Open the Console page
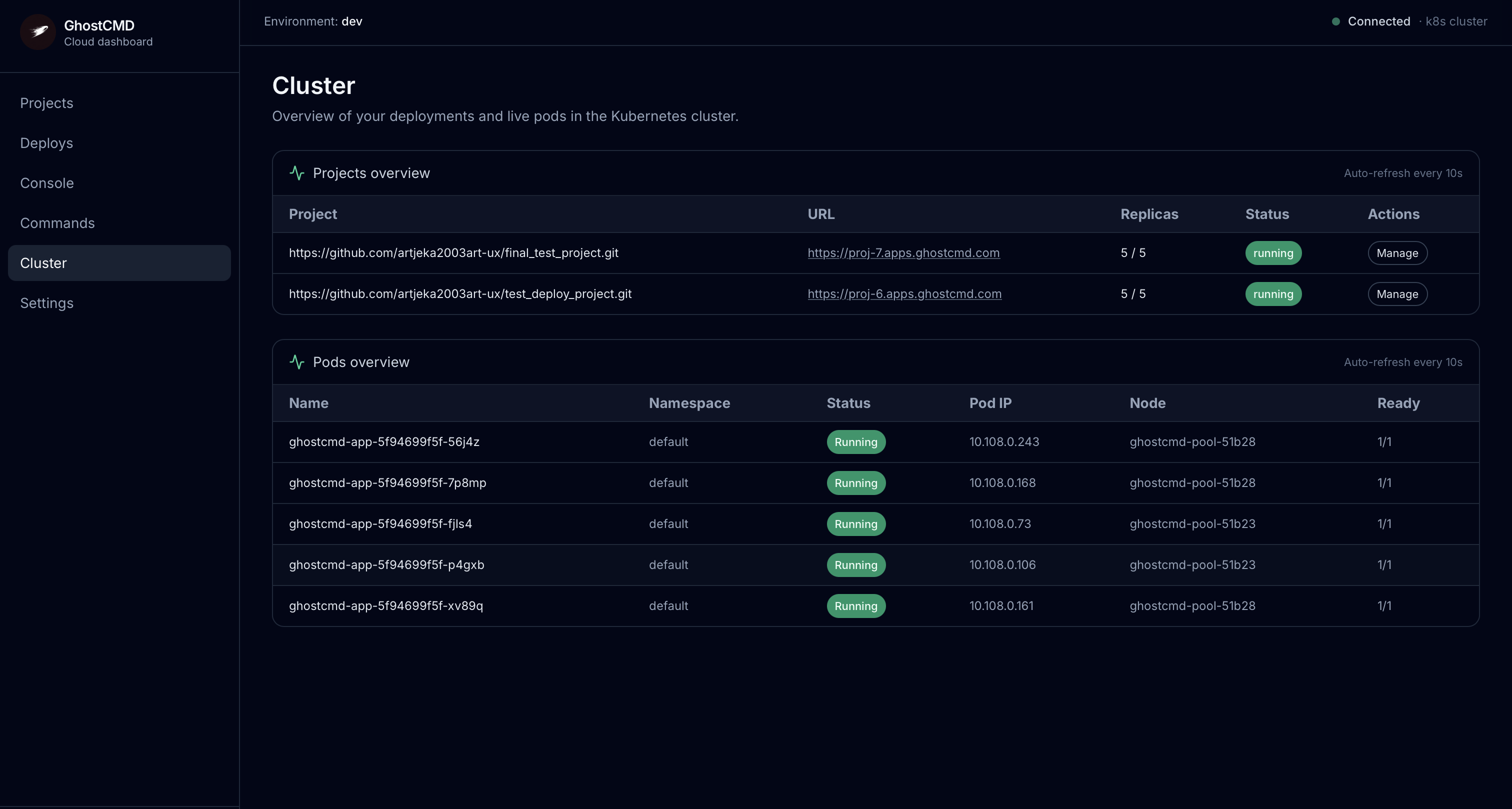This screenshot has width=1512, height=809. pos(47,182)
